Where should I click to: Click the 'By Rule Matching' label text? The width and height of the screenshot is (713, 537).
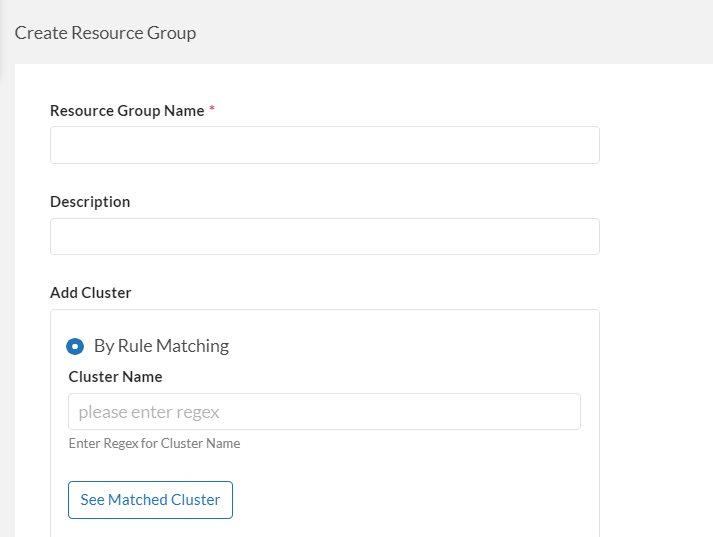click(x=161, y=346)
